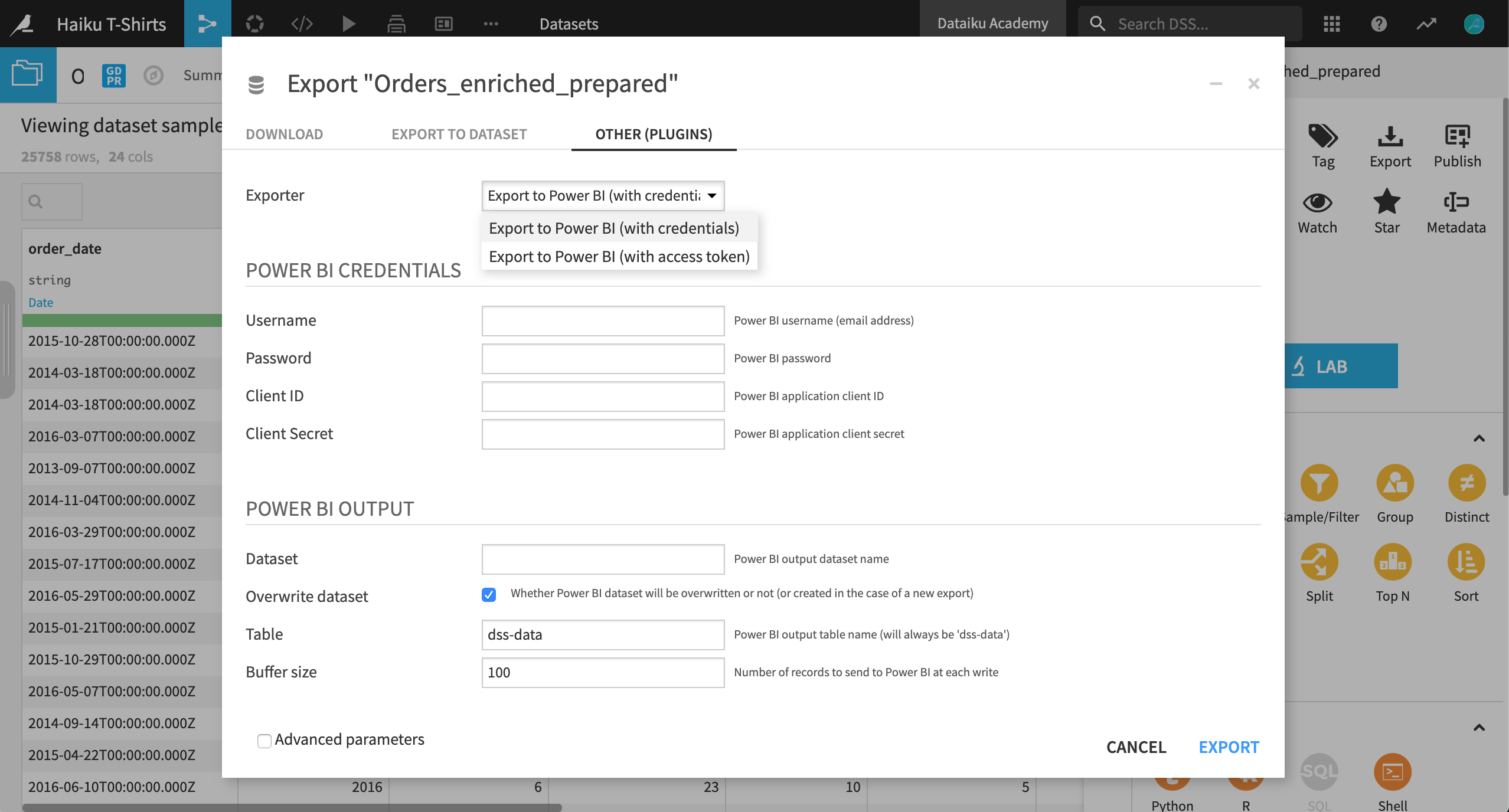The image size is (1509, 812).
Task: Close the export dialog with X
Action: point(1254,84)
